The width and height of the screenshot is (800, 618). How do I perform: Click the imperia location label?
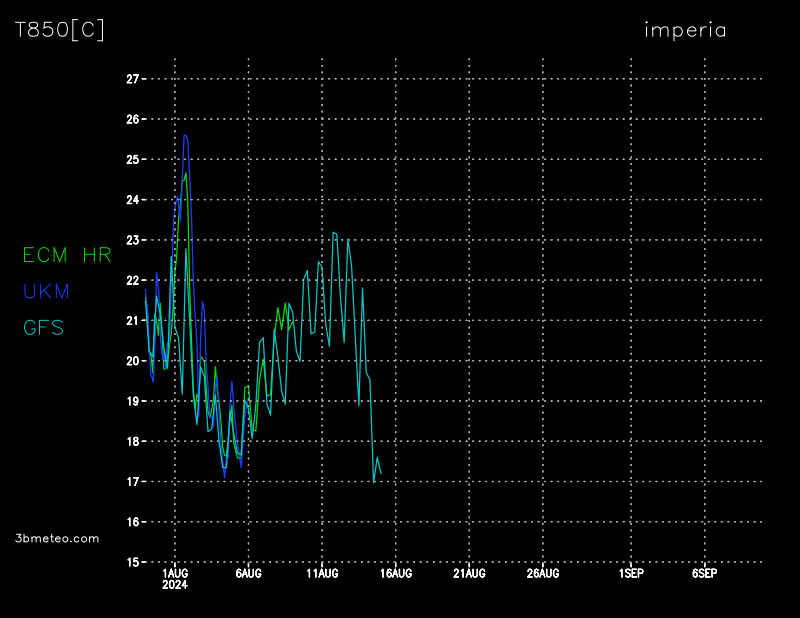tap(685, 30)
